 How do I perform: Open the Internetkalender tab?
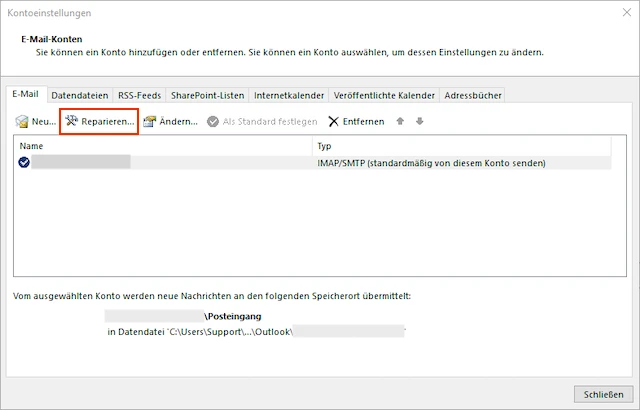point(289,95)
